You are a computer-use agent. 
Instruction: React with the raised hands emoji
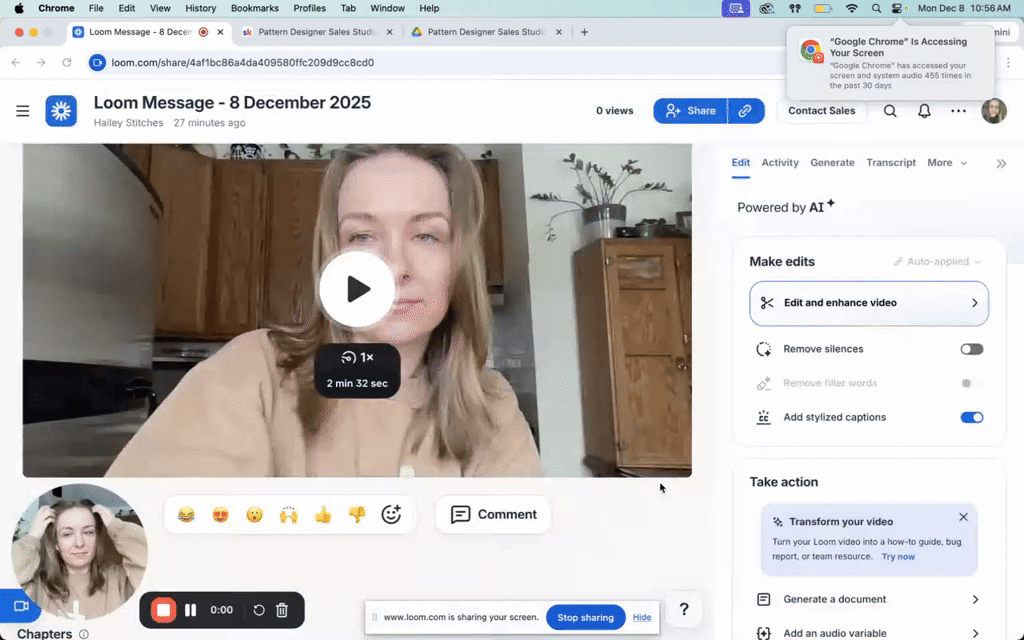click(289, 515)
